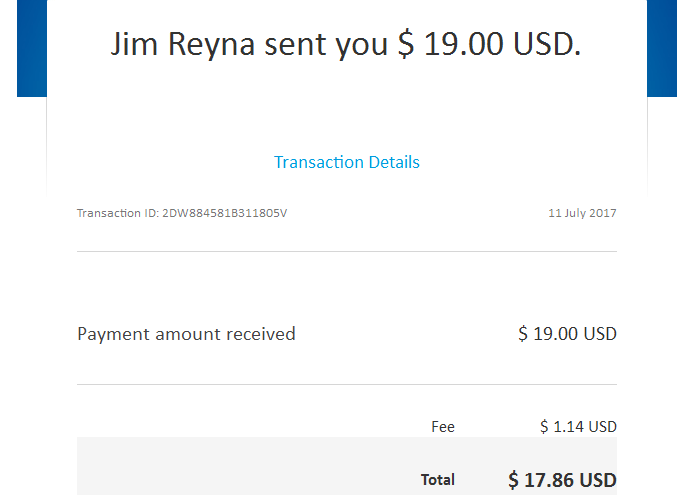The image size is (679, 495).
Task: Click the $ 1.14 USD fee amount
Action: pos(578,427)
